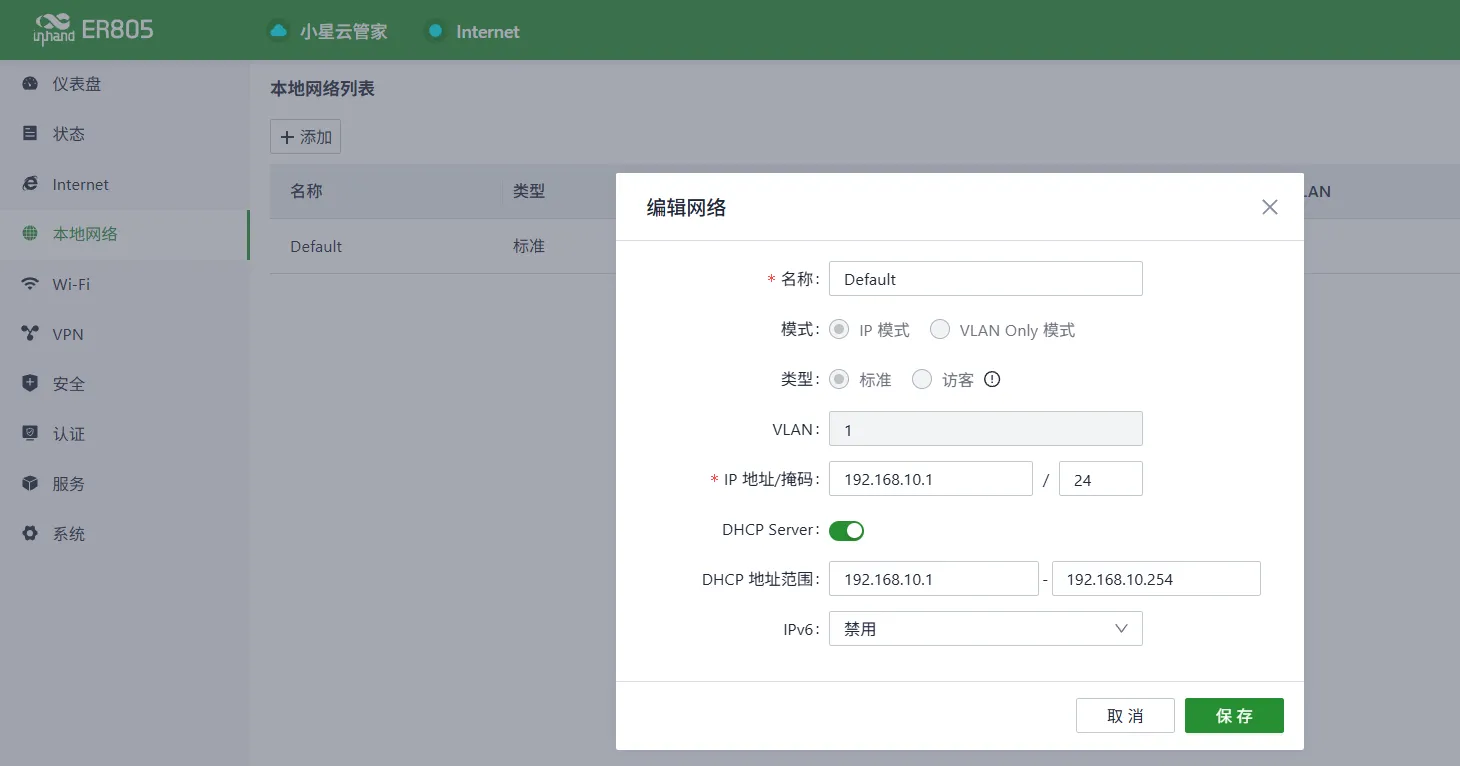Screen dimensions: 1460x766
Task: Click the IP address field 192.168.10.1
Action: coord(931,479)
